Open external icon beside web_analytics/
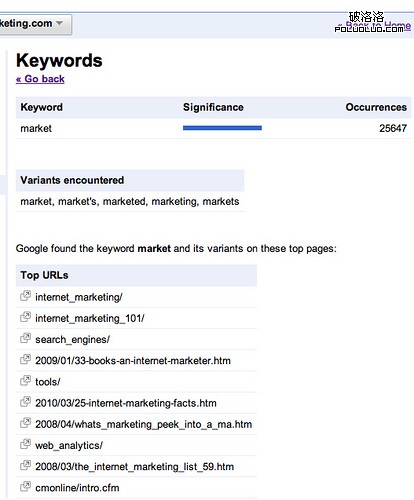 (x=25, y=444)
